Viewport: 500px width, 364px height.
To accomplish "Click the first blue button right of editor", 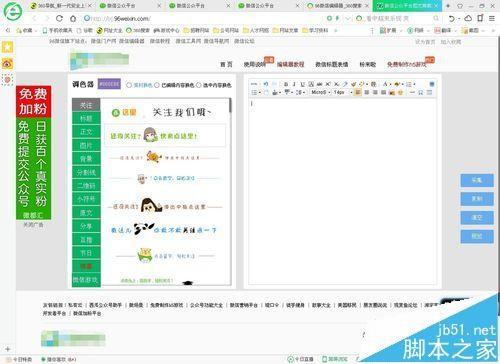I will (477, 180).
